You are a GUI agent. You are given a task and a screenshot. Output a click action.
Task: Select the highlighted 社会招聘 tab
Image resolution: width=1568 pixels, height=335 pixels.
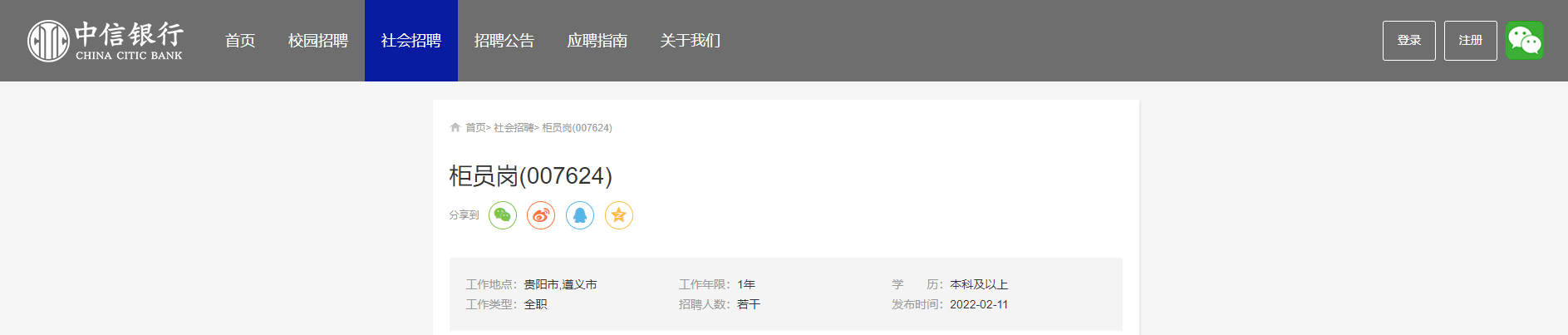pos(411,41)
